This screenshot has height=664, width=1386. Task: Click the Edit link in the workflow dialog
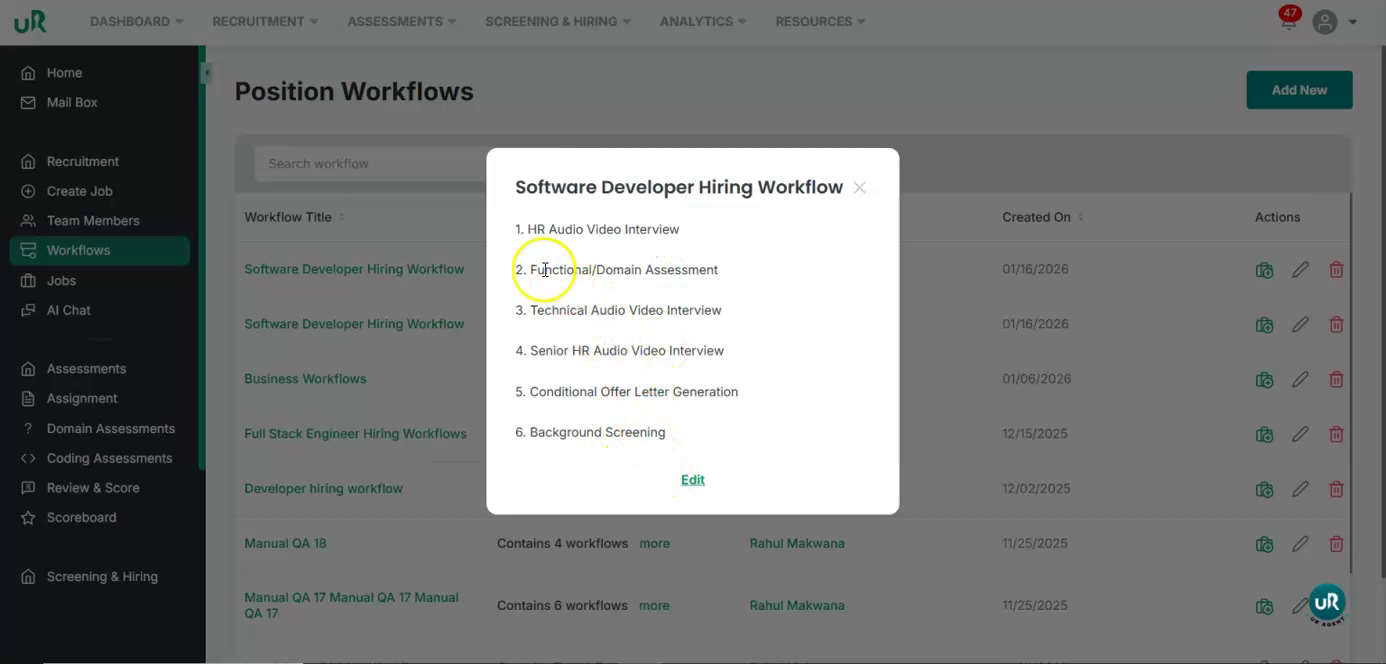[x=692, y=480]
